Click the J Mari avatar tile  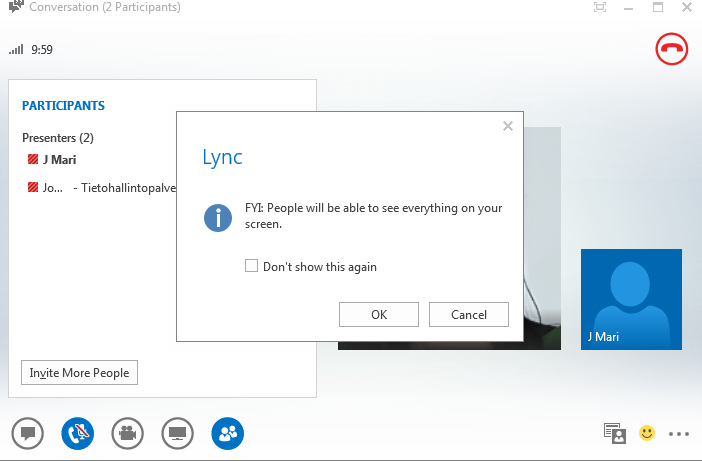tap(631, 299)
